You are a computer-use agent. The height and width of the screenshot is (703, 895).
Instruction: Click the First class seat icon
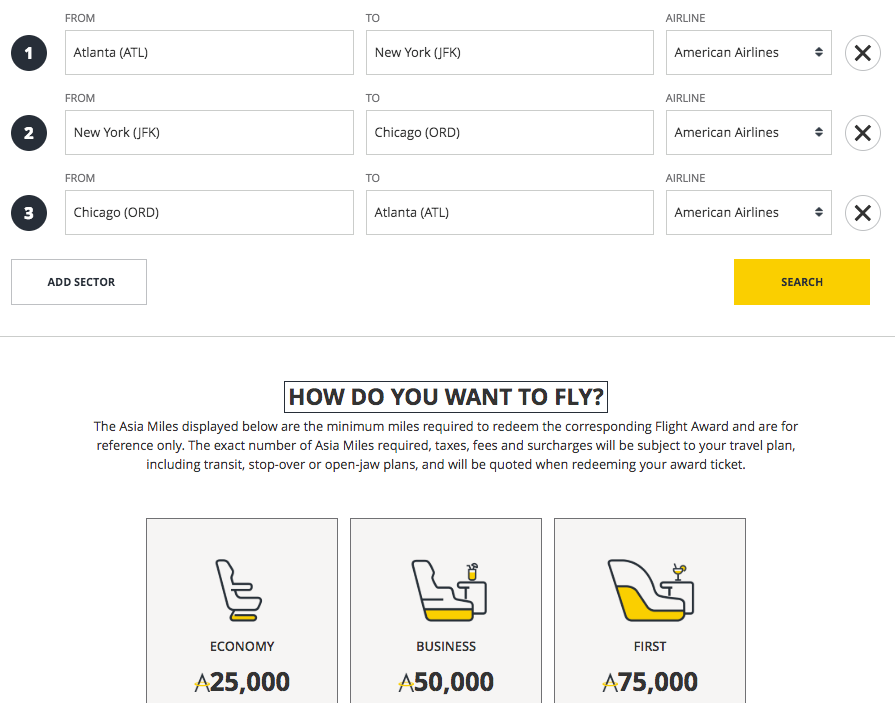[650, 590]
